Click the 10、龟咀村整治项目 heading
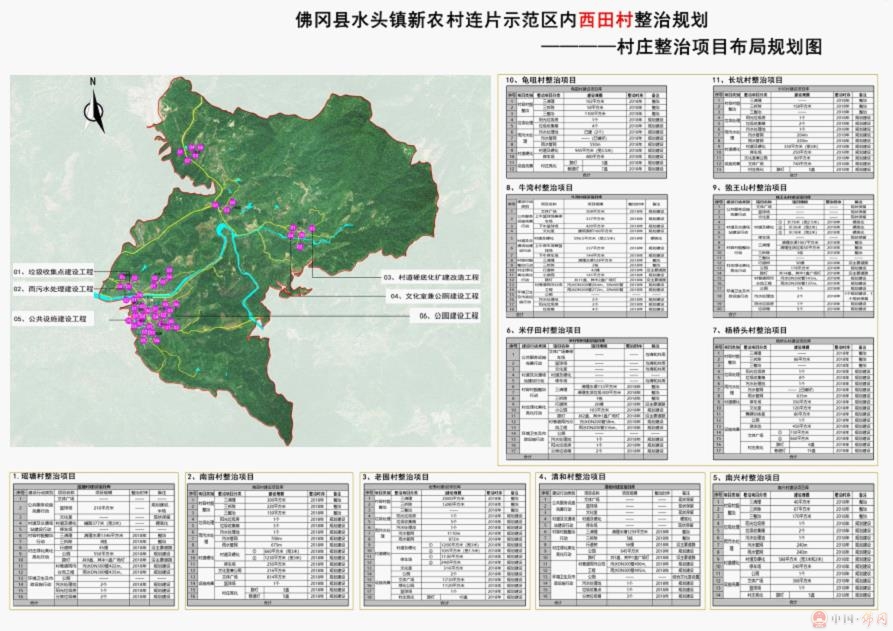The image size is (893, 631). (550, 78)
